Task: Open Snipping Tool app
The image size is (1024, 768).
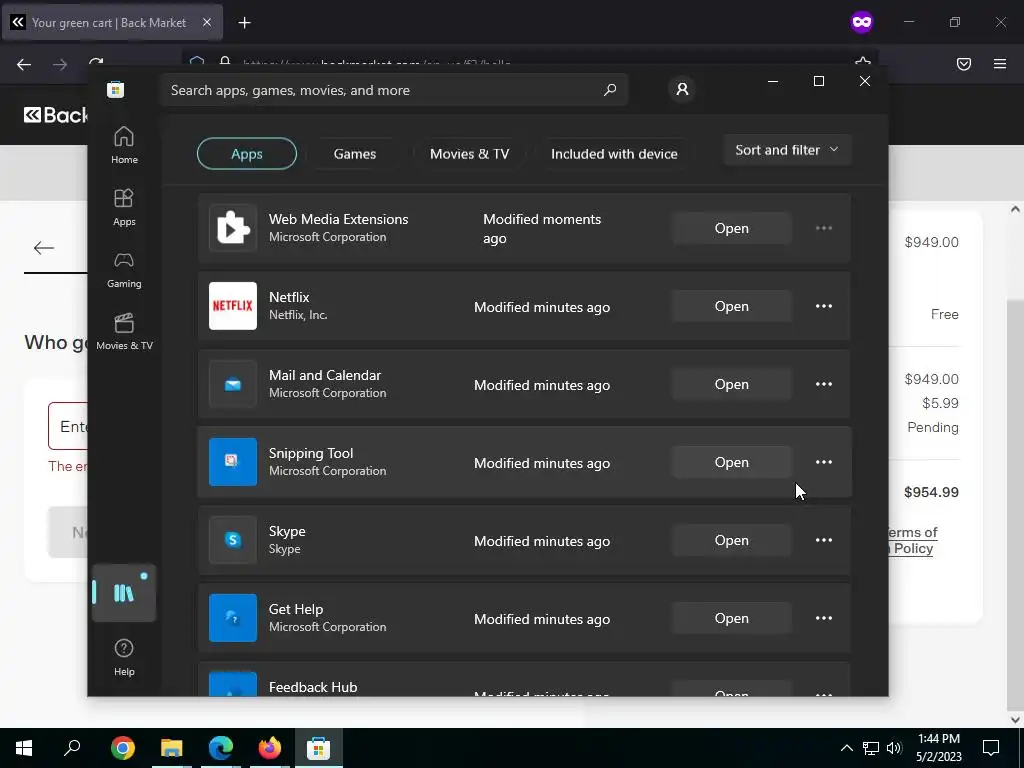Action: [x=731, y=462]
